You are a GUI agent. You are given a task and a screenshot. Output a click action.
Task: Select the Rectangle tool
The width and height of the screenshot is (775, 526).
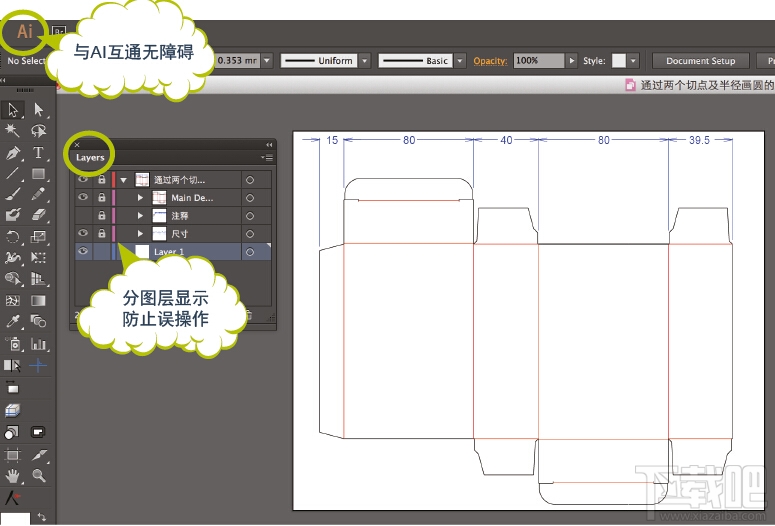click(x=38, y=174)
